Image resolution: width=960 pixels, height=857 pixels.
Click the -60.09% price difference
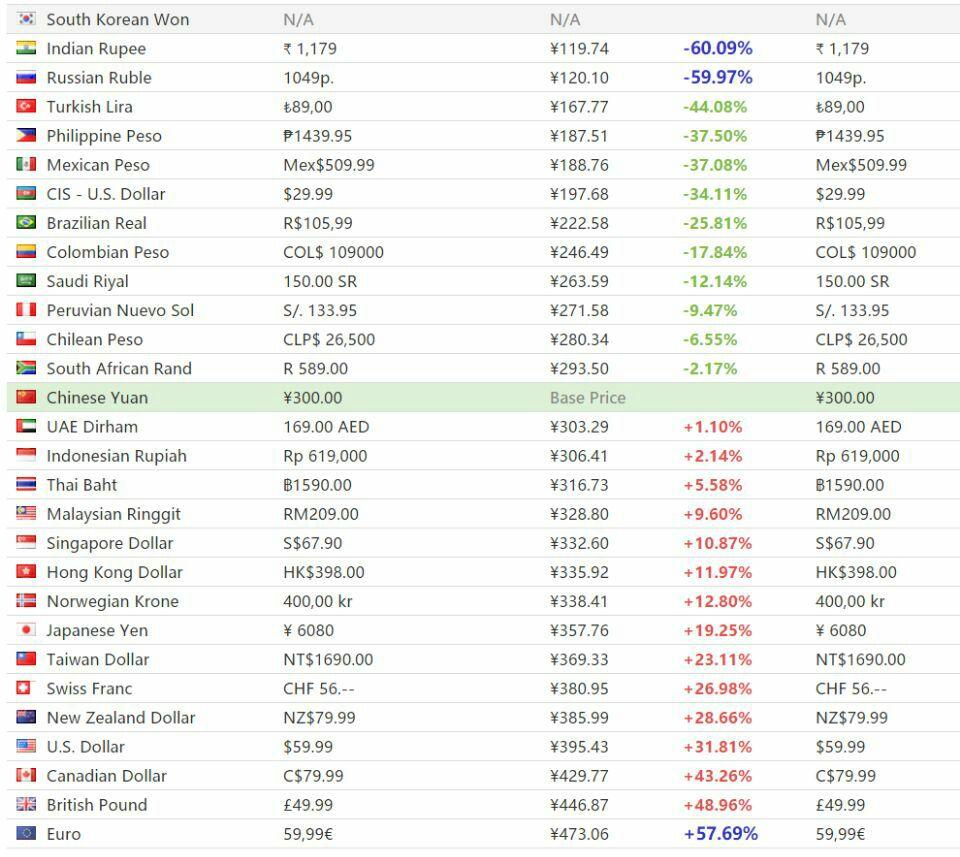(x=717, y=48)
